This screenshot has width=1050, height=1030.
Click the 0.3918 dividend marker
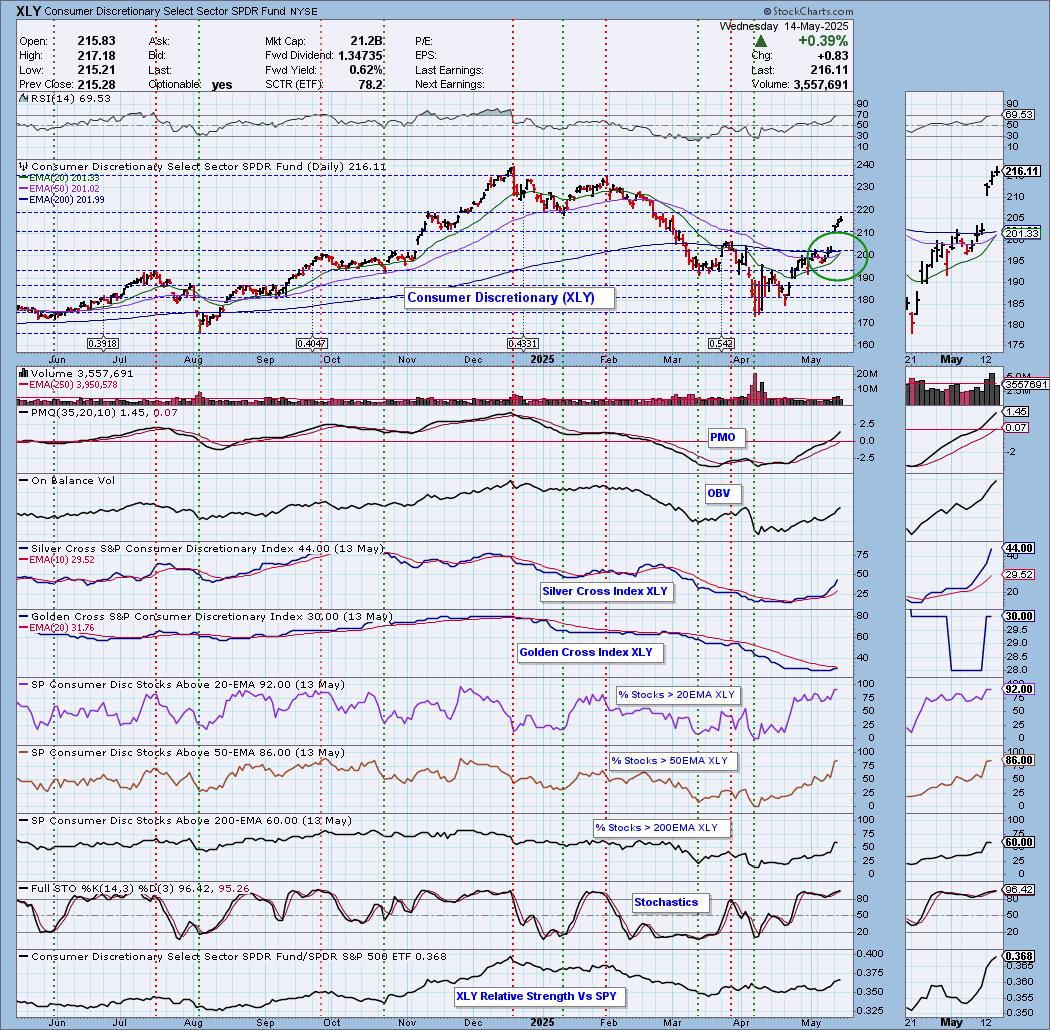pyautogui.click(x=102, y=343)
